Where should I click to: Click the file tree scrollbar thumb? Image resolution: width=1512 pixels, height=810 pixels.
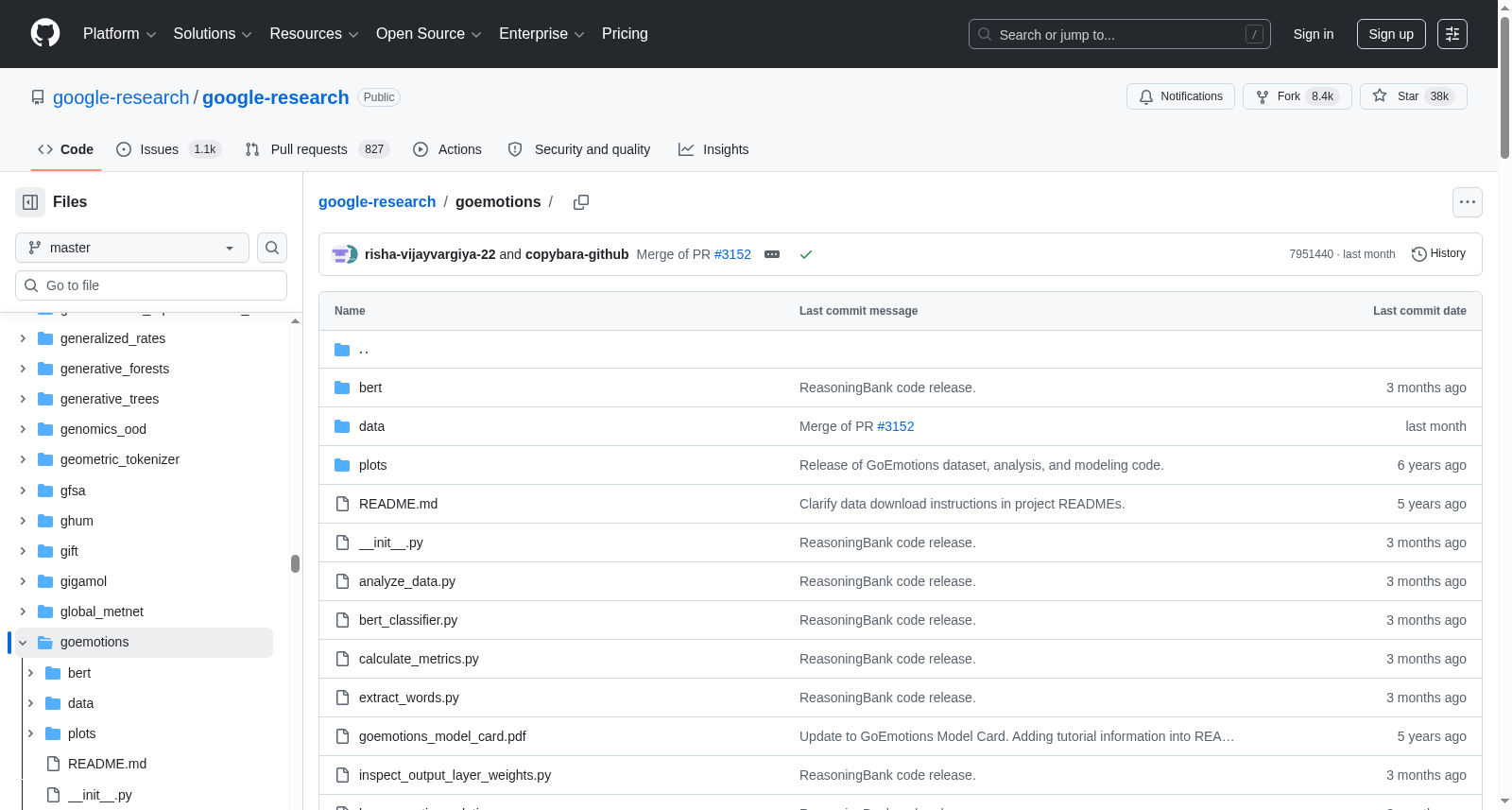tap(295, 563)
